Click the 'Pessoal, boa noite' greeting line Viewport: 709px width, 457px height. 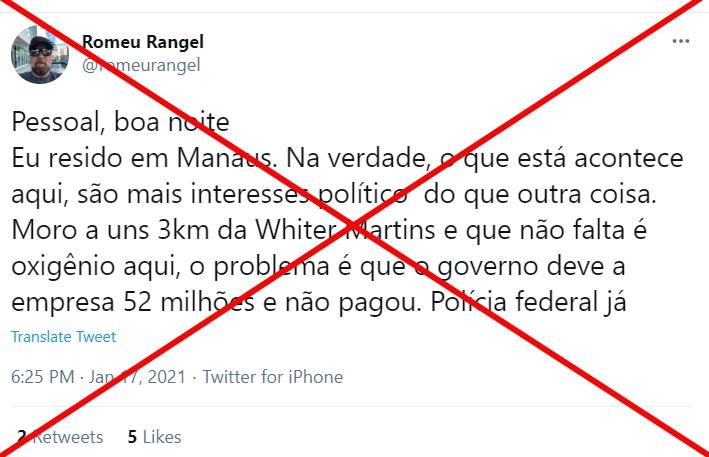coord(121,122)
